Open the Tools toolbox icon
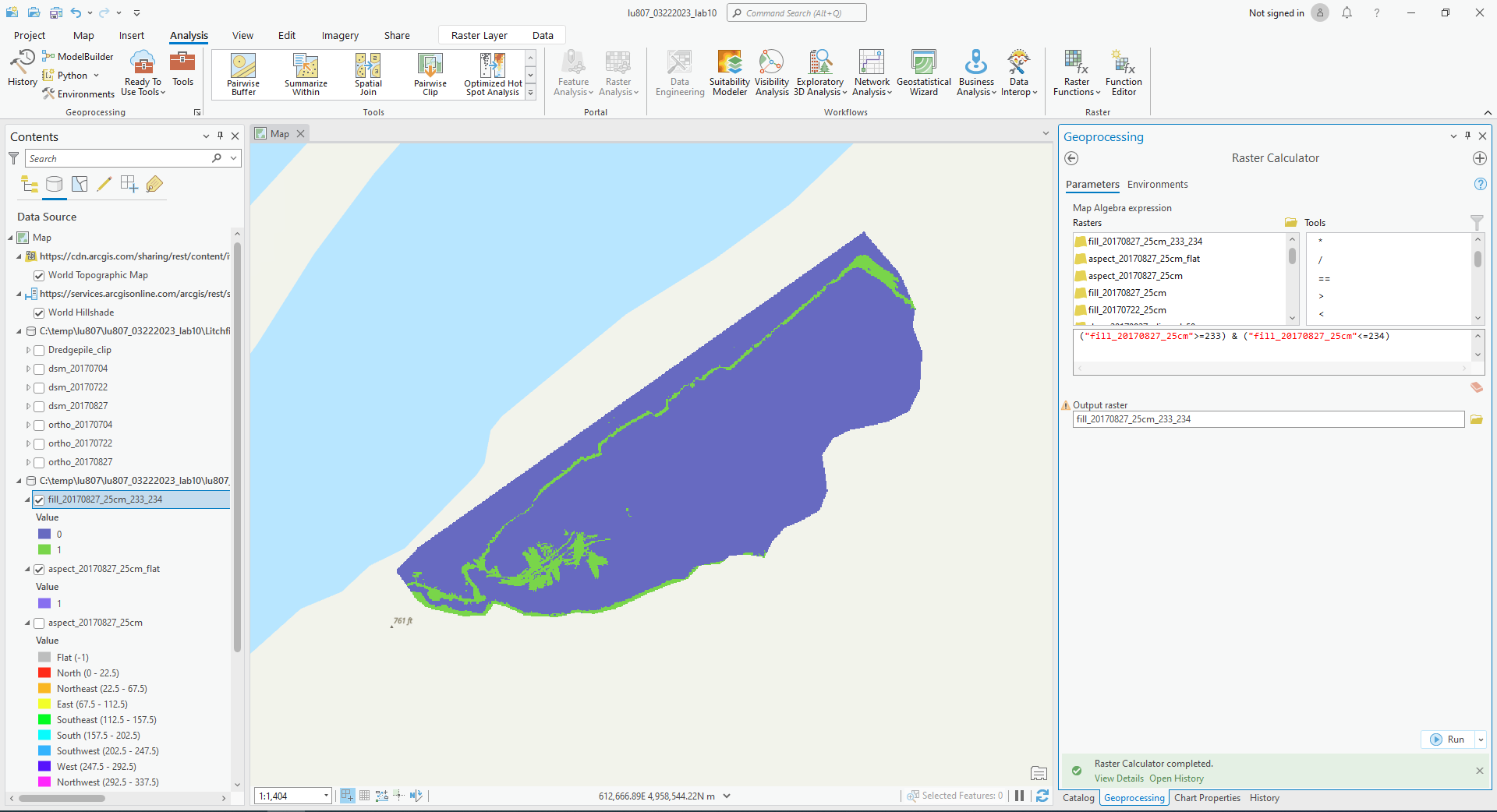This screenshot has height=812, width=1497. click(x=182, y=69)
